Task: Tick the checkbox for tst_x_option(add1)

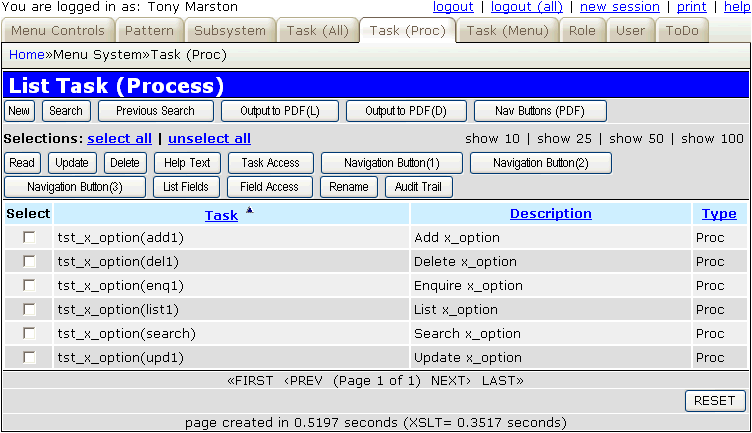Action: point(29,238)
